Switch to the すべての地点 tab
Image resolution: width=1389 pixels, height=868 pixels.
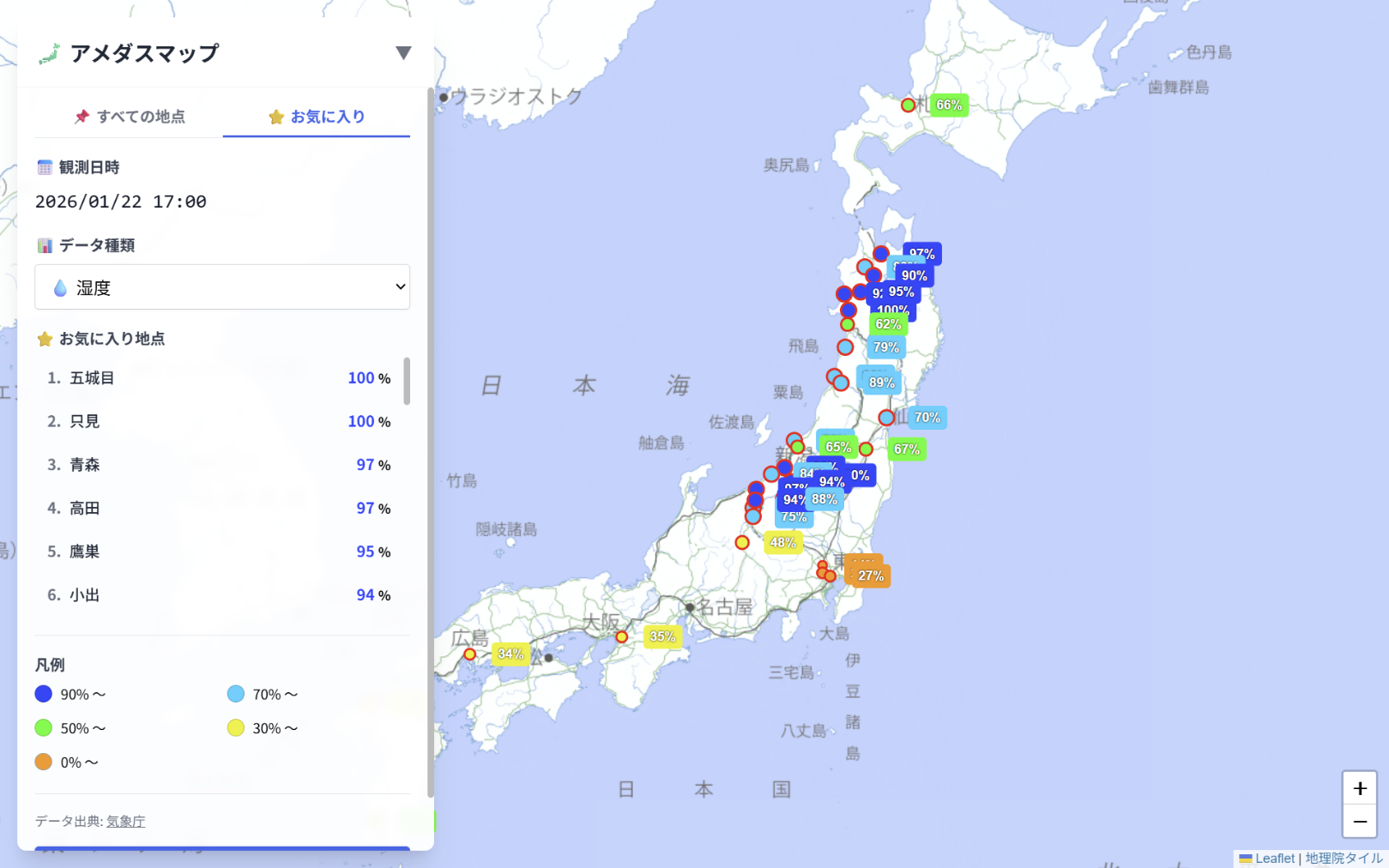[130, 117]
